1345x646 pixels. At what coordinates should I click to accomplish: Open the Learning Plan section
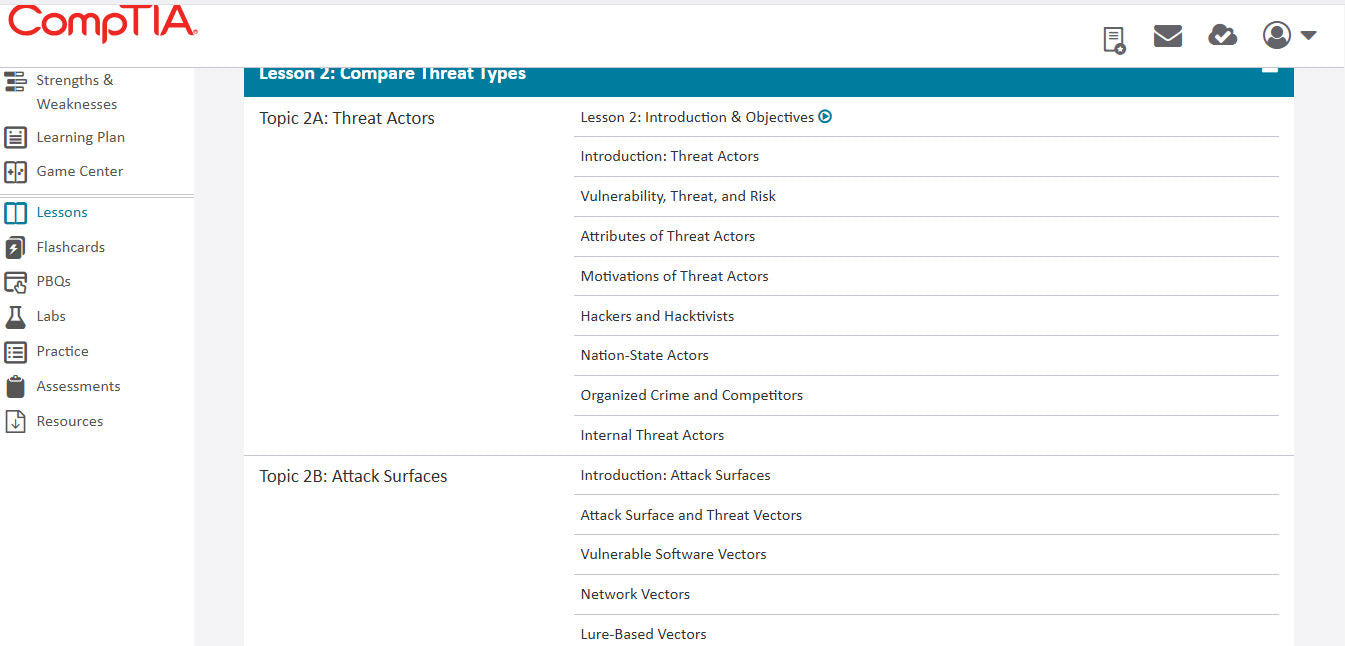coord(80,137)
